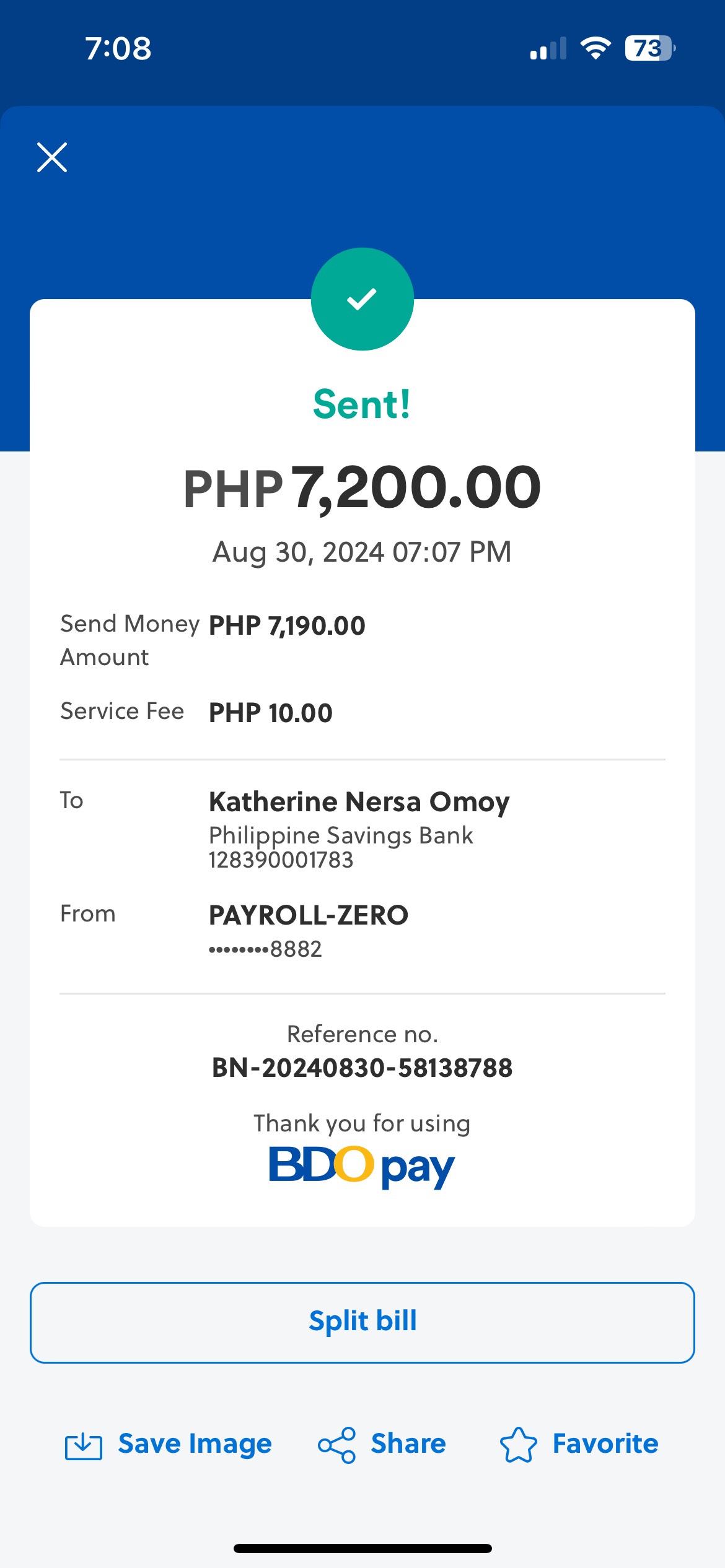Tap the recipient account number 128390001783

point(281,860)
